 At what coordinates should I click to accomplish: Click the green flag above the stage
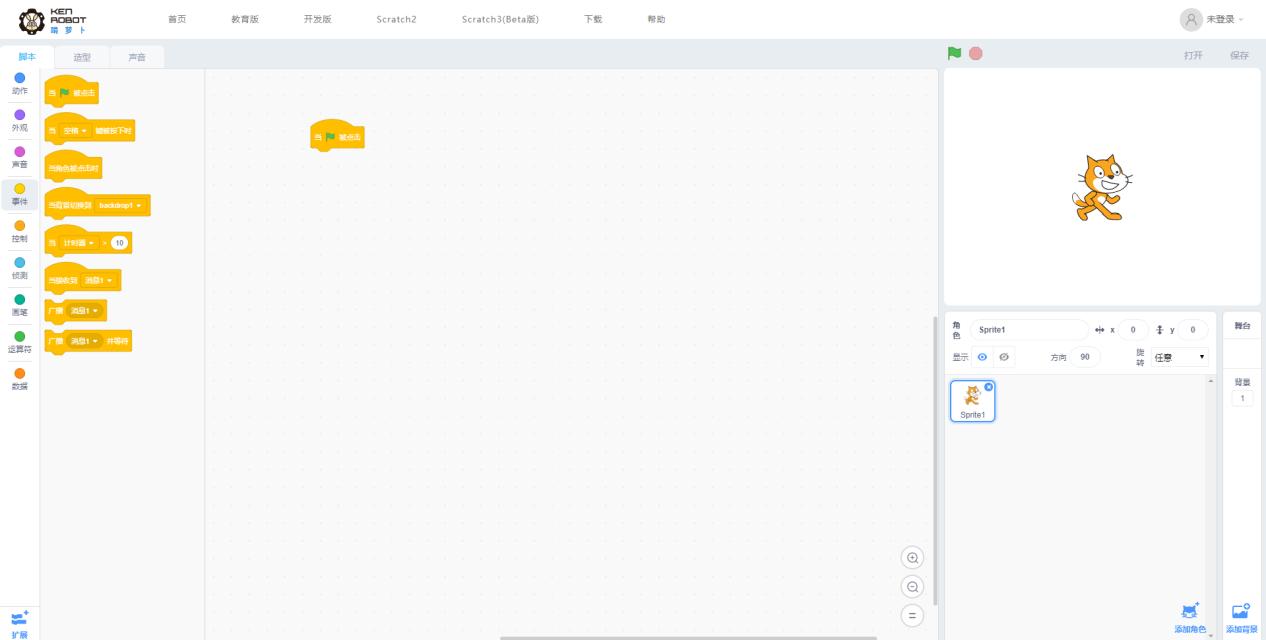coord(954,54)
